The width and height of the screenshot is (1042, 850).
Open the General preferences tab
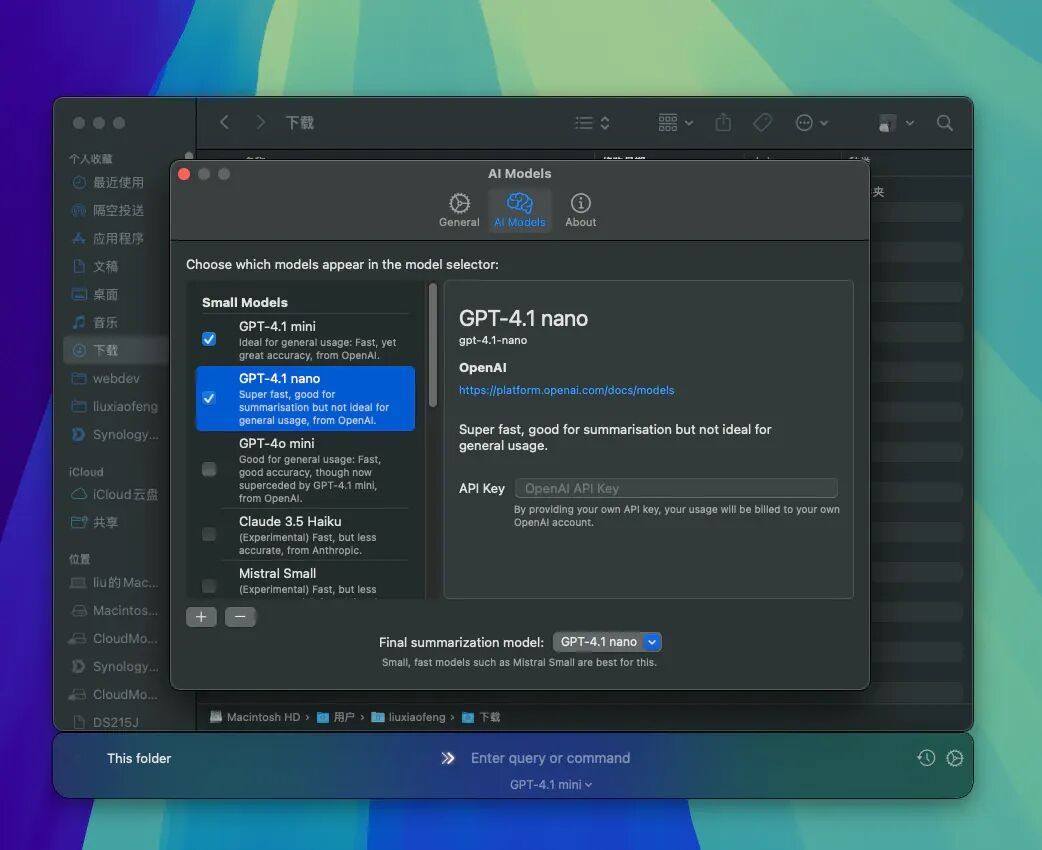coord(459,210)
